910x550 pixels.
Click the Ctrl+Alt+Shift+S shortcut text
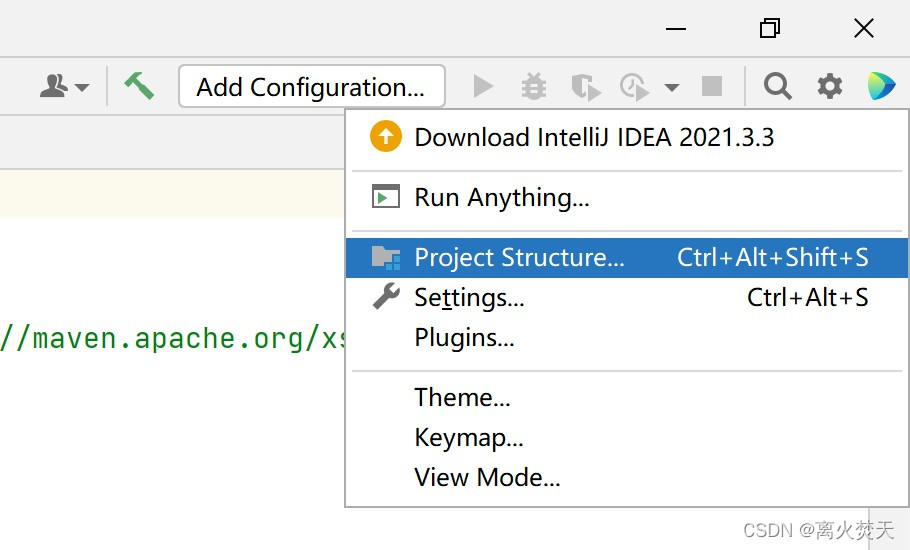(x=772, y=257)
